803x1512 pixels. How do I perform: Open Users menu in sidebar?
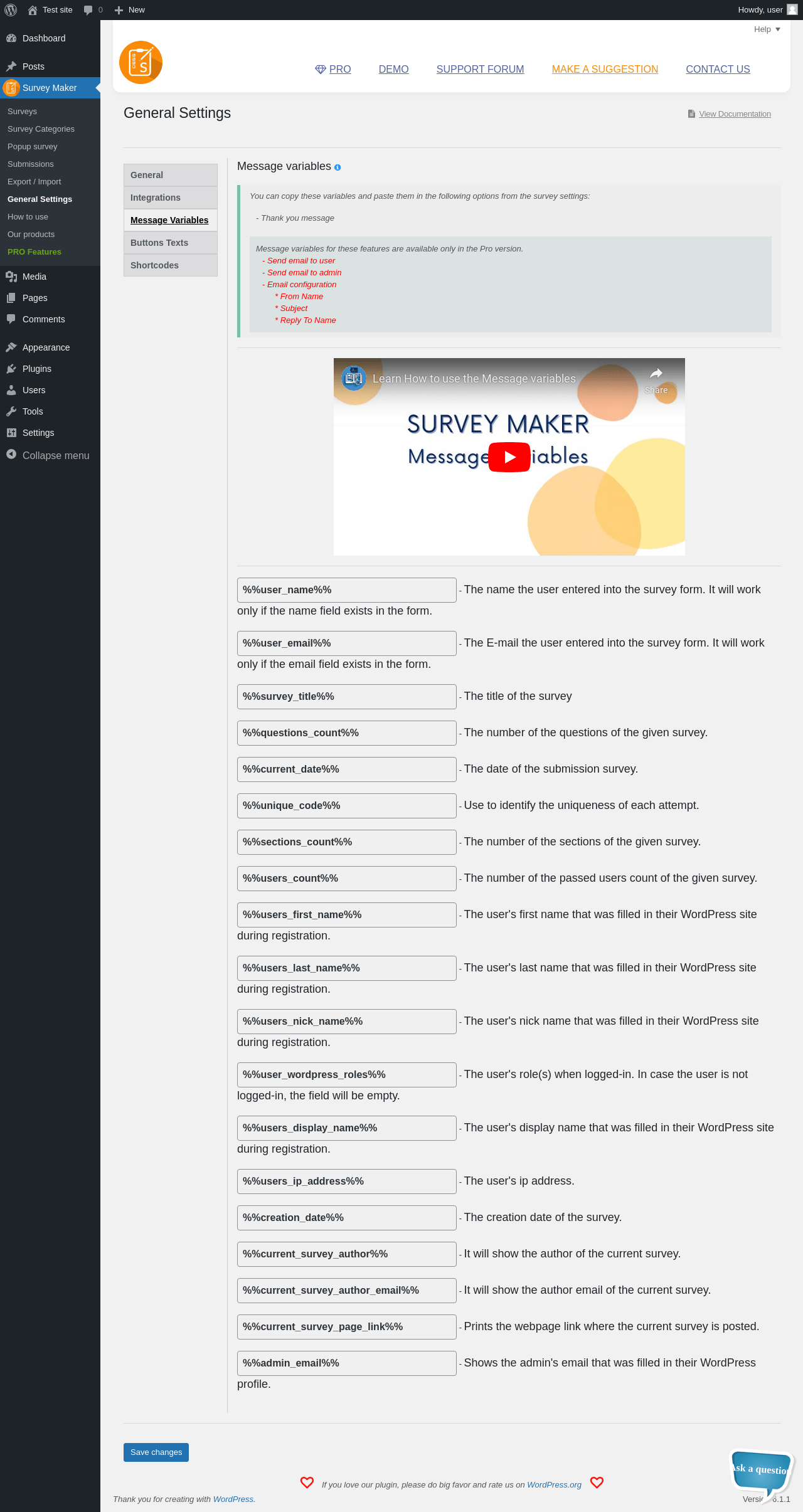click(50, 390)
